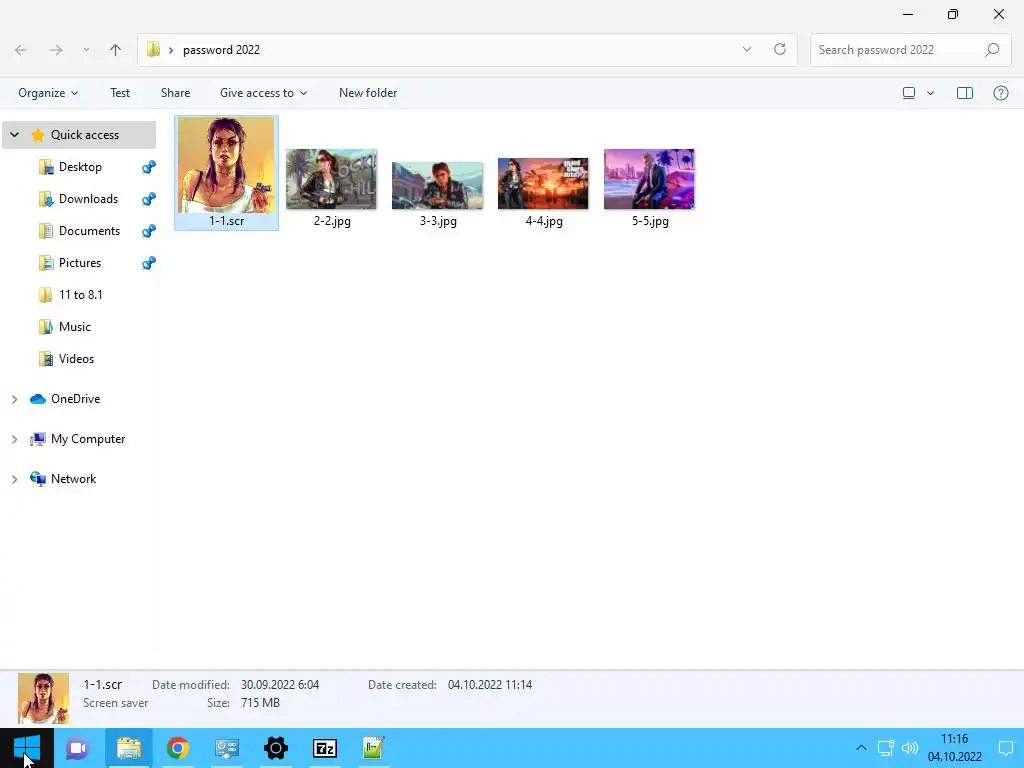Open the Organize menu
Image resolution: width=1024 pixels, height=768 pixels.
click(48, 93)
